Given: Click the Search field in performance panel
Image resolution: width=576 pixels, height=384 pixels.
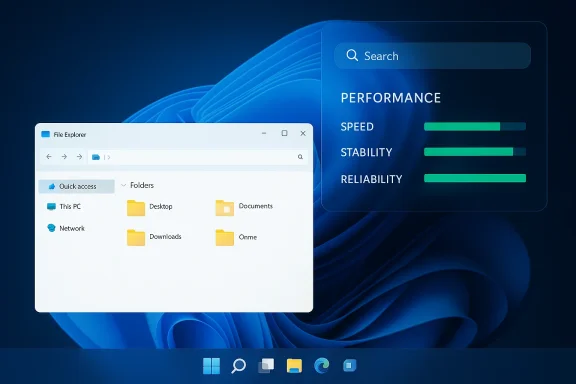Looking at the screenshot, I should (x=432, y=56).
